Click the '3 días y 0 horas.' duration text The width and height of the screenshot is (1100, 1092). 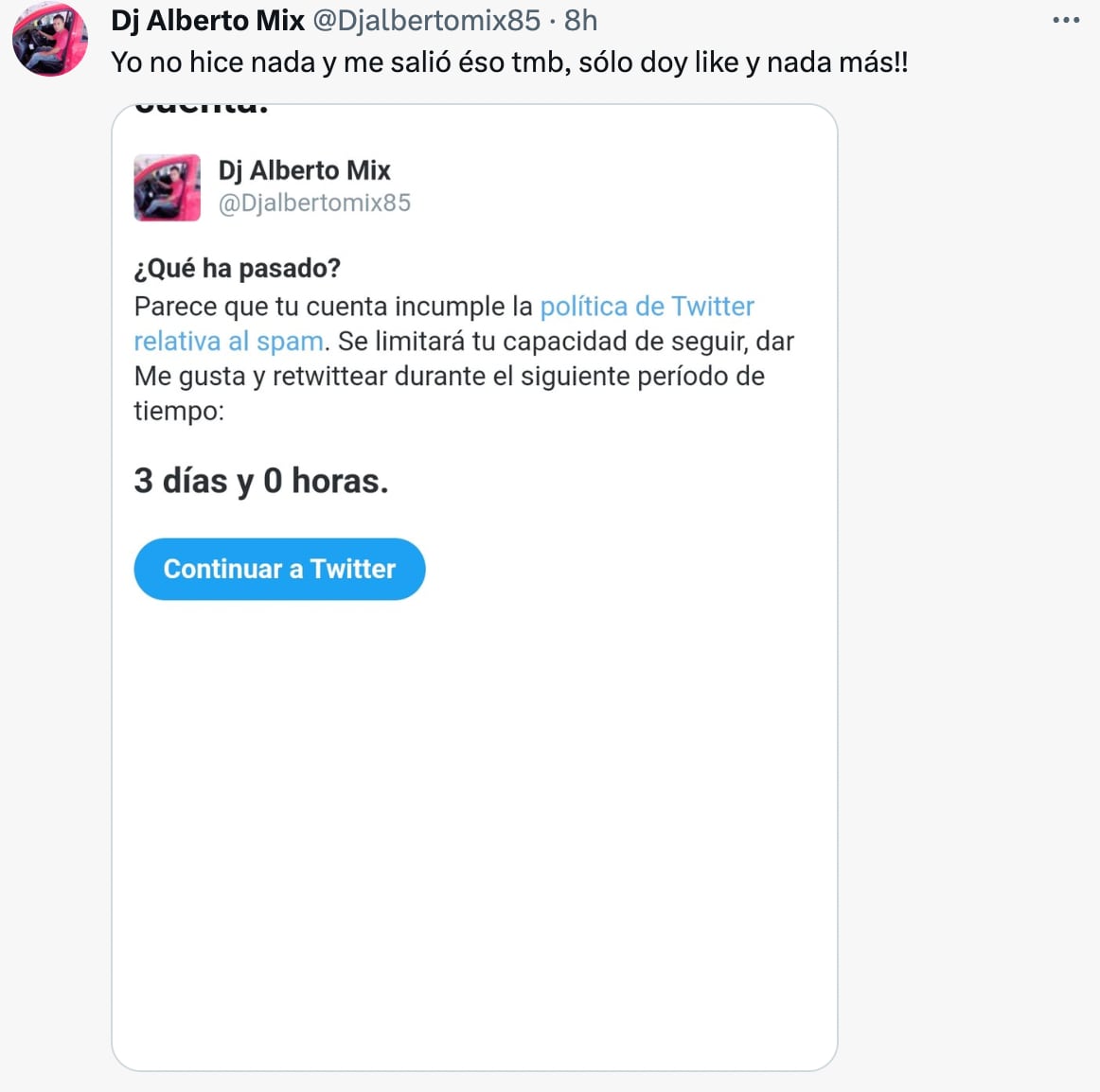261,481
